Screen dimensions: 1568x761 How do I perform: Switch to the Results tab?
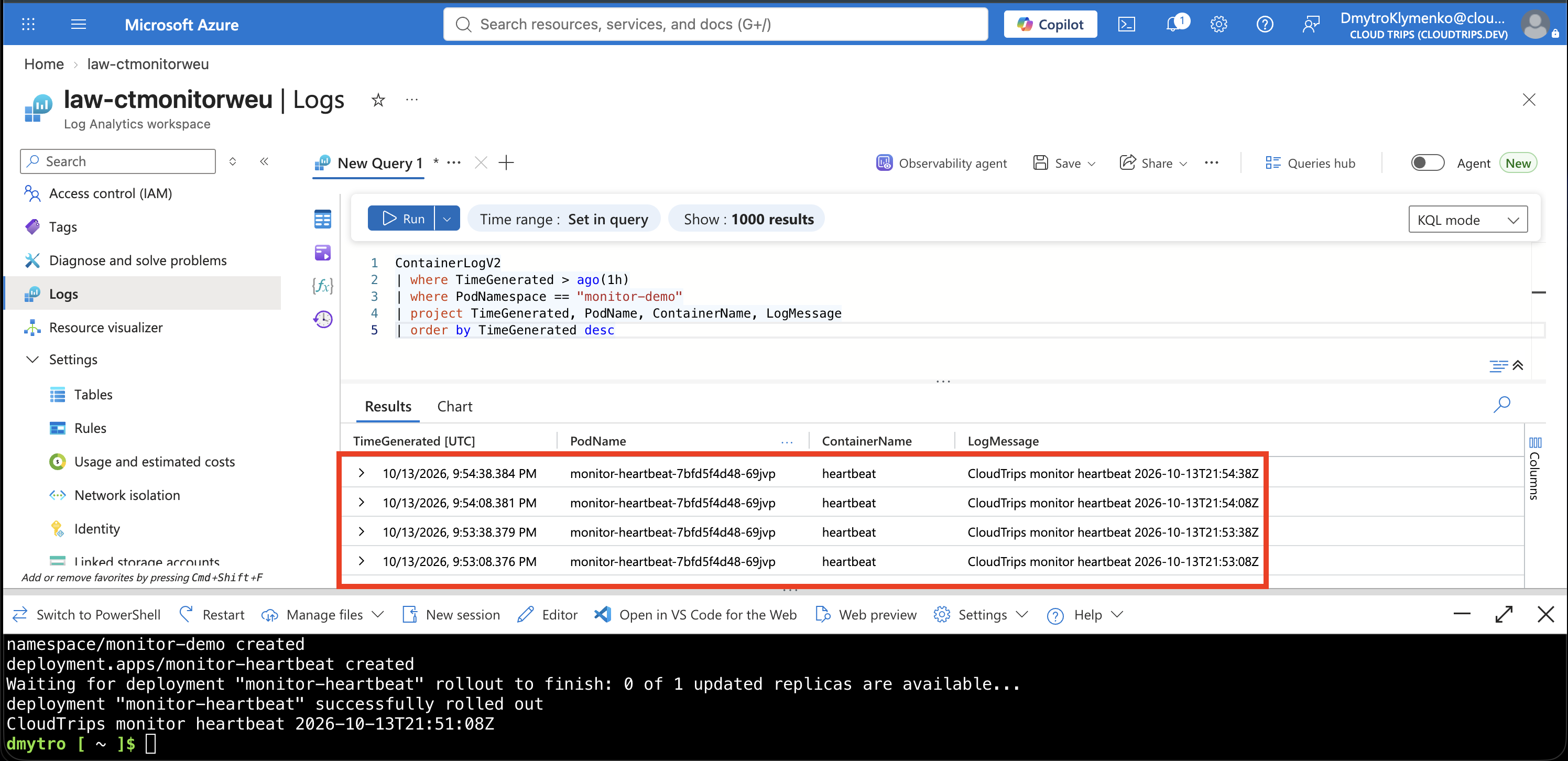[388, 406]
